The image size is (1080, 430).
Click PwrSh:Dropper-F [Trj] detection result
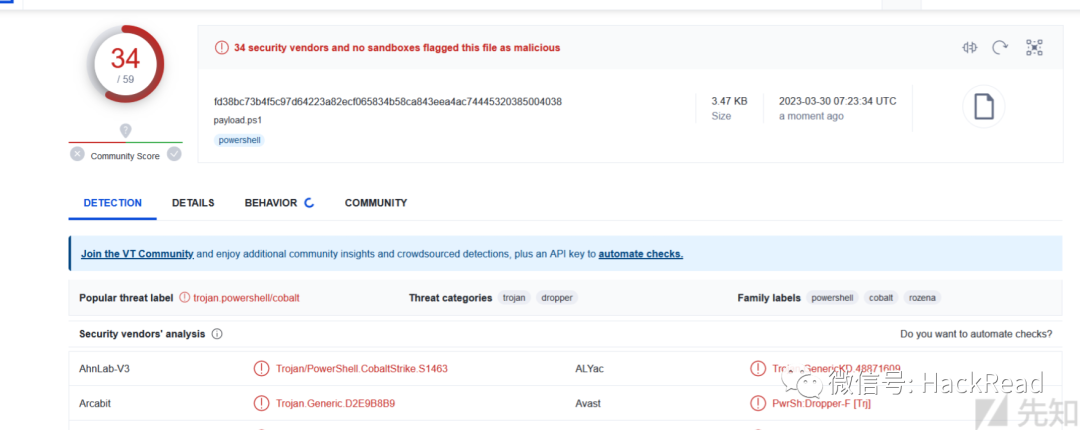tap(822, 403)
